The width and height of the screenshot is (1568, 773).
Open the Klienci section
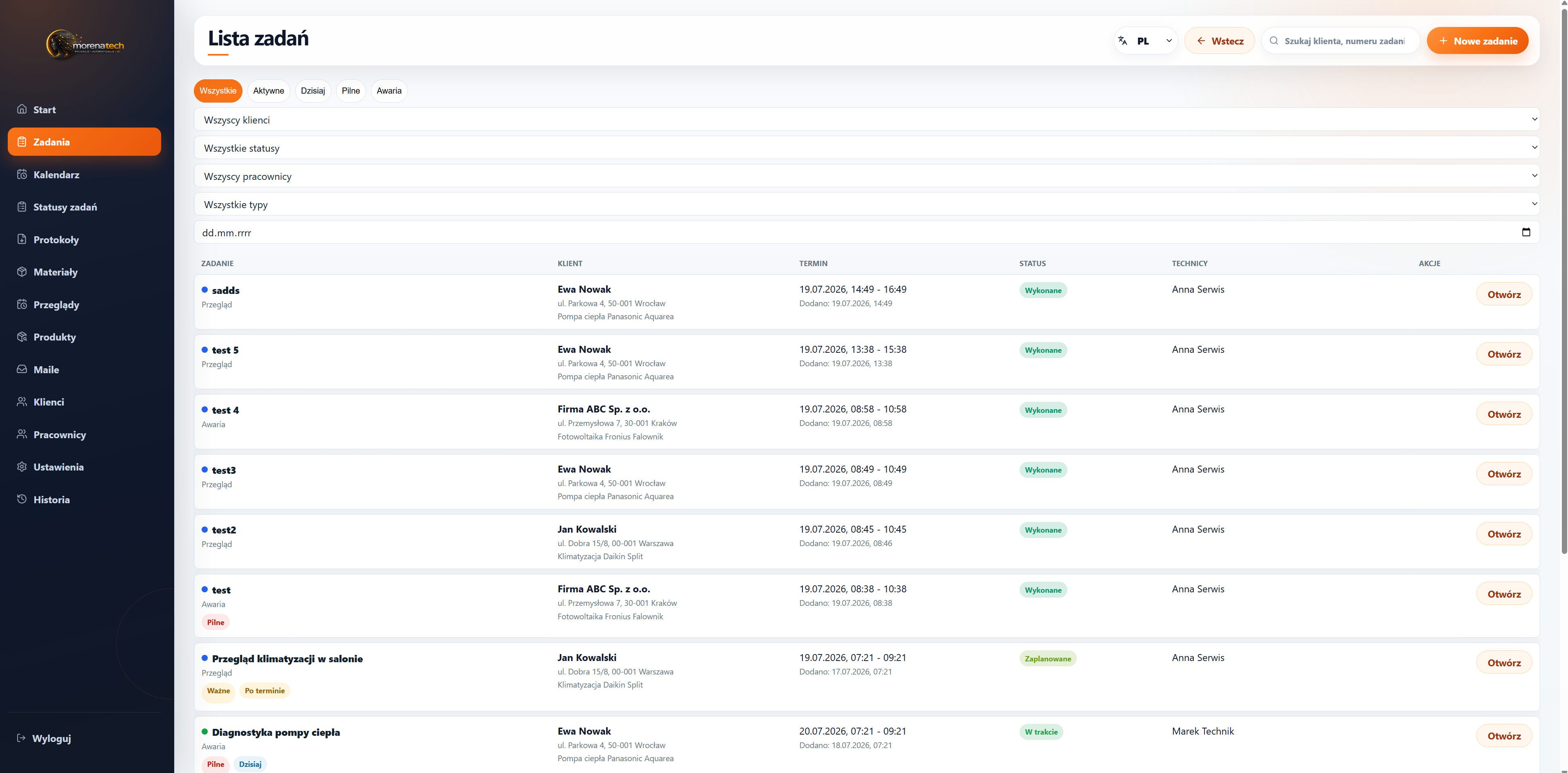point(84,401)
